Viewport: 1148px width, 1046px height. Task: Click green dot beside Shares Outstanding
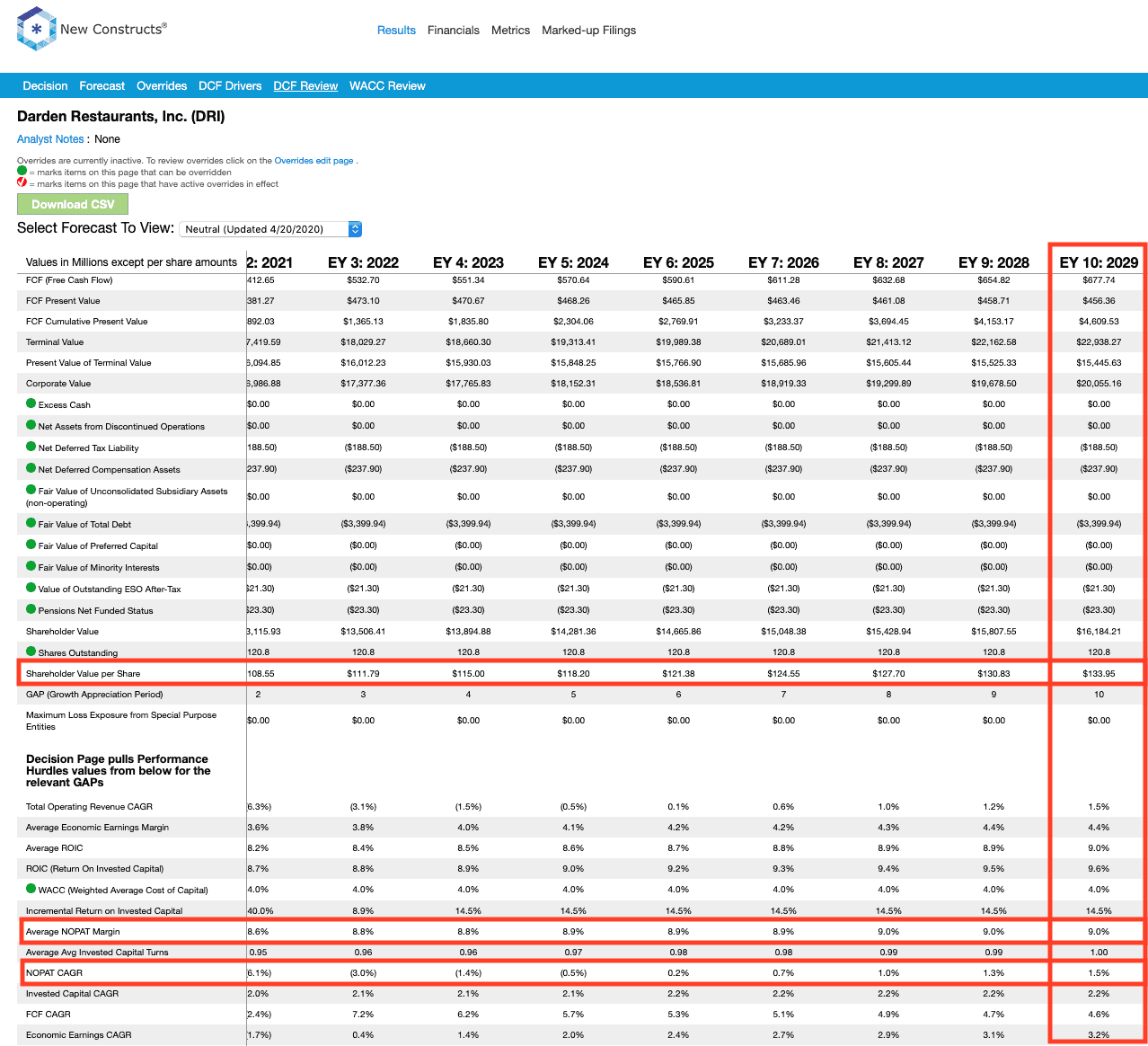[31, 652]
